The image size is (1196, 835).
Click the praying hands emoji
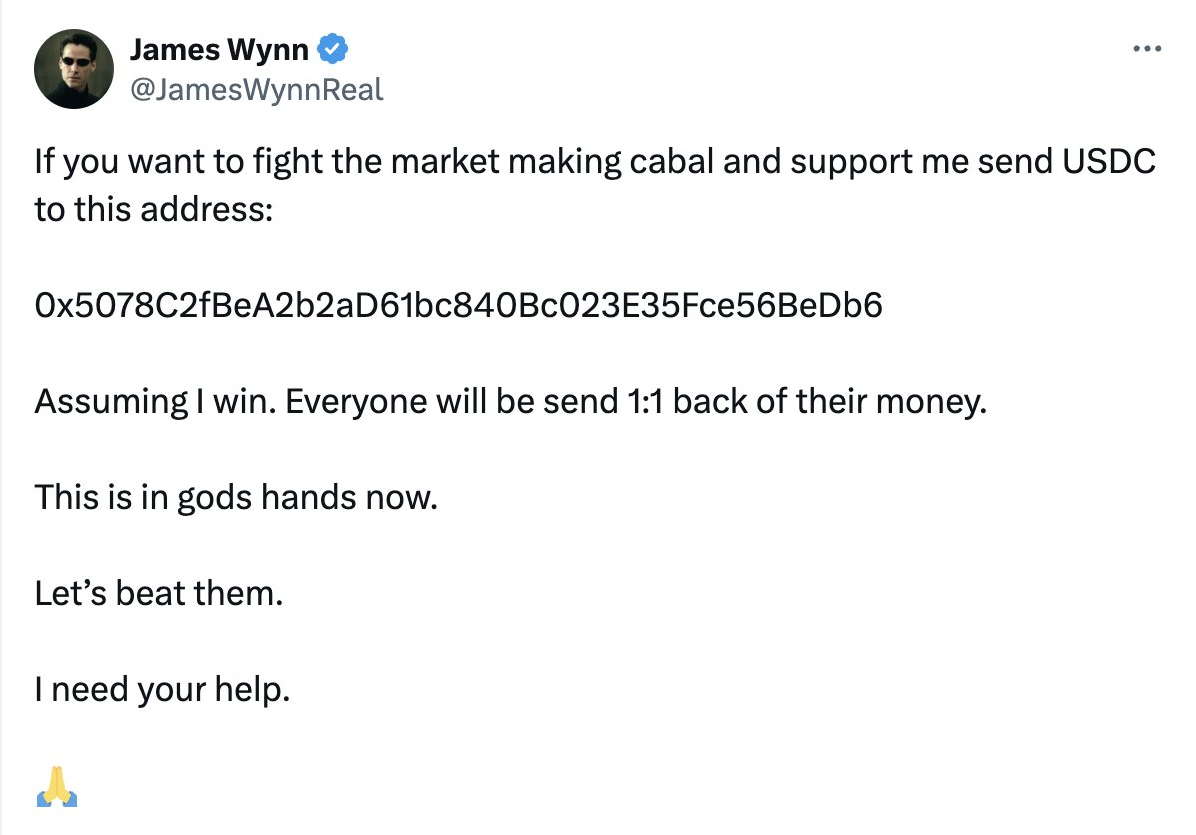click(x=57, y=785)
